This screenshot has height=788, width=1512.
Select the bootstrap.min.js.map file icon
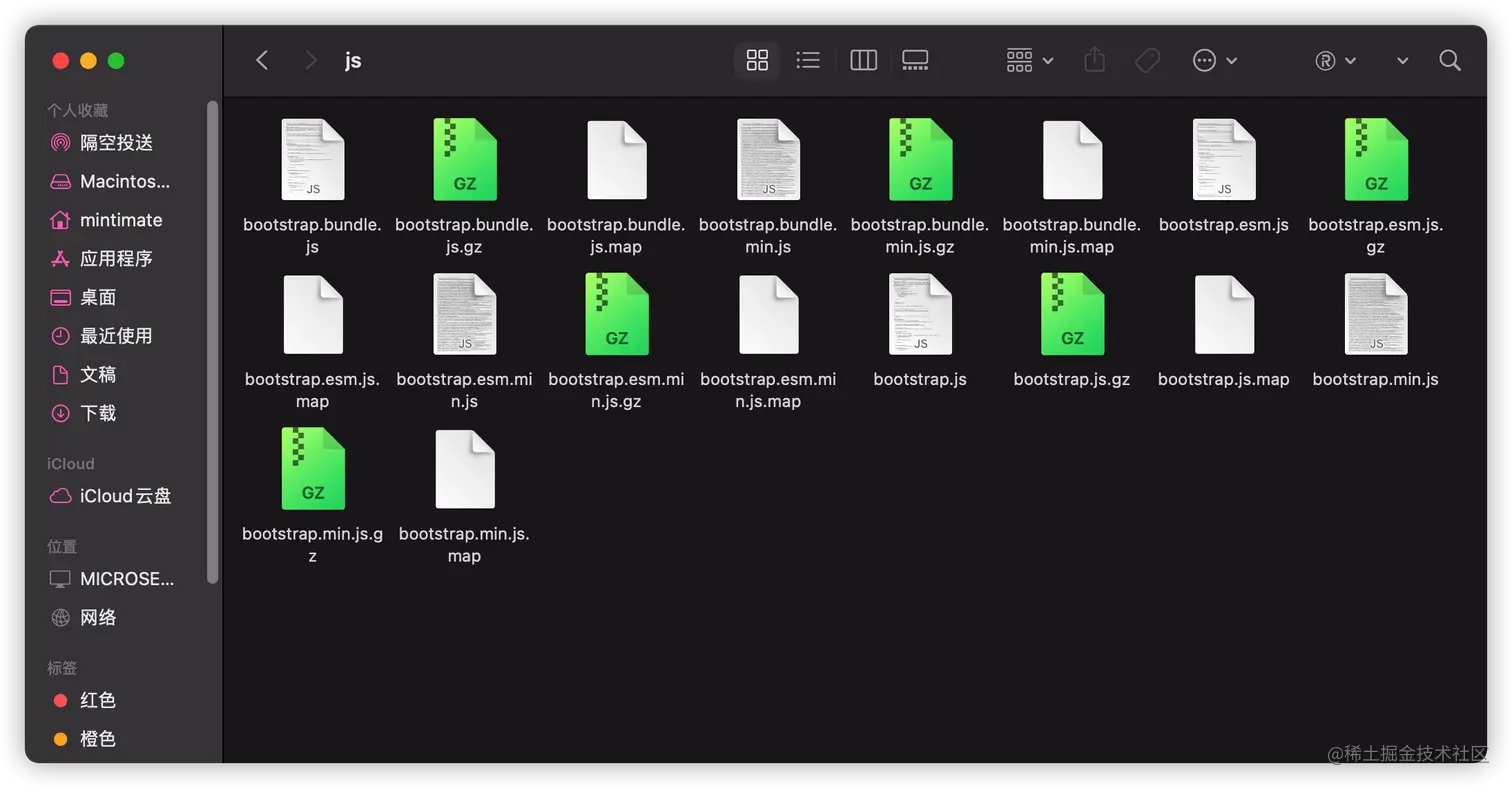tap(465, 469)
